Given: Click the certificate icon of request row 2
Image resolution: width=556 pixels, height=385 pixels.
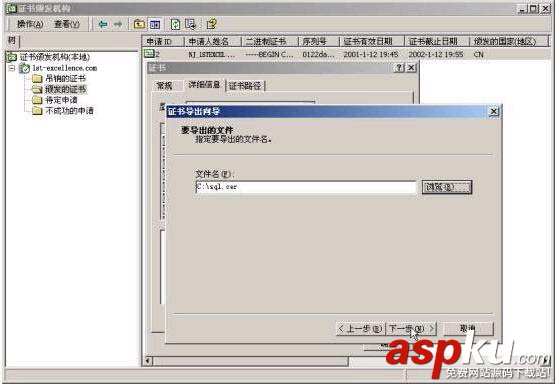Looking at the screenshot, I should [x=149, y=54].
